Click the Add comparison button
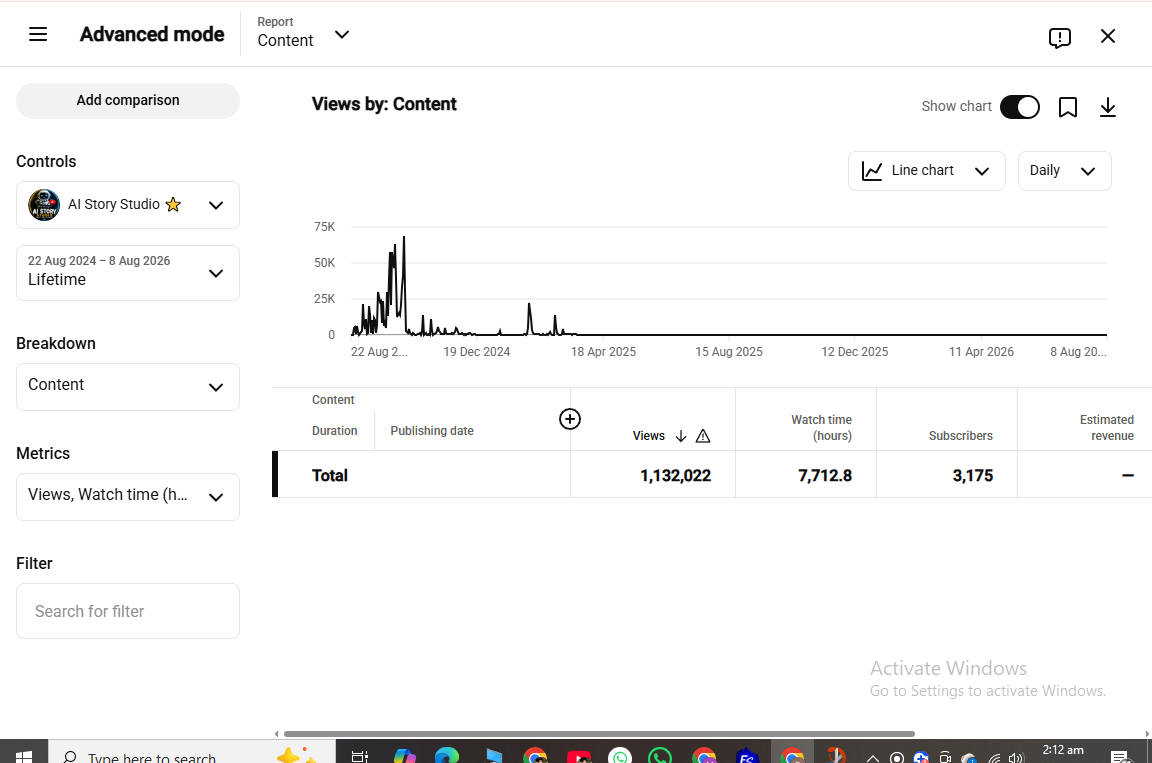Viewport: 1152px width, 763px height. pos(128,101)
